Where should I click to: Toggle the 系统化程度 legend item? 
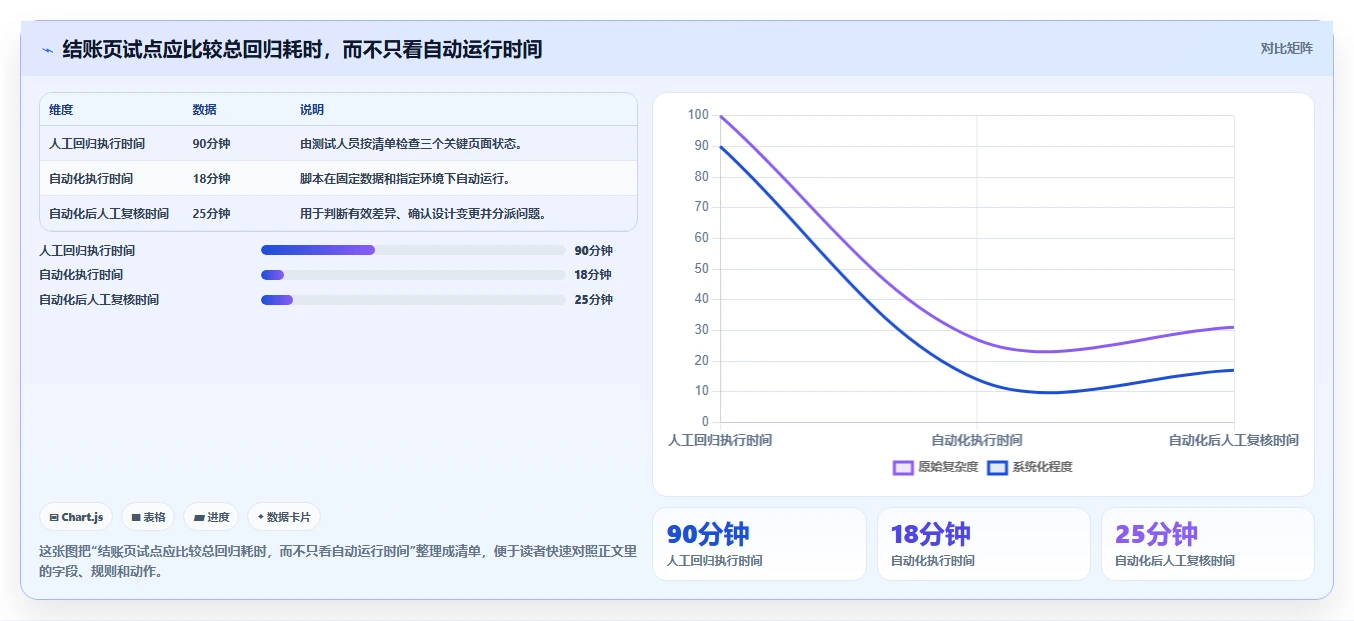[x=1029, y=467]
